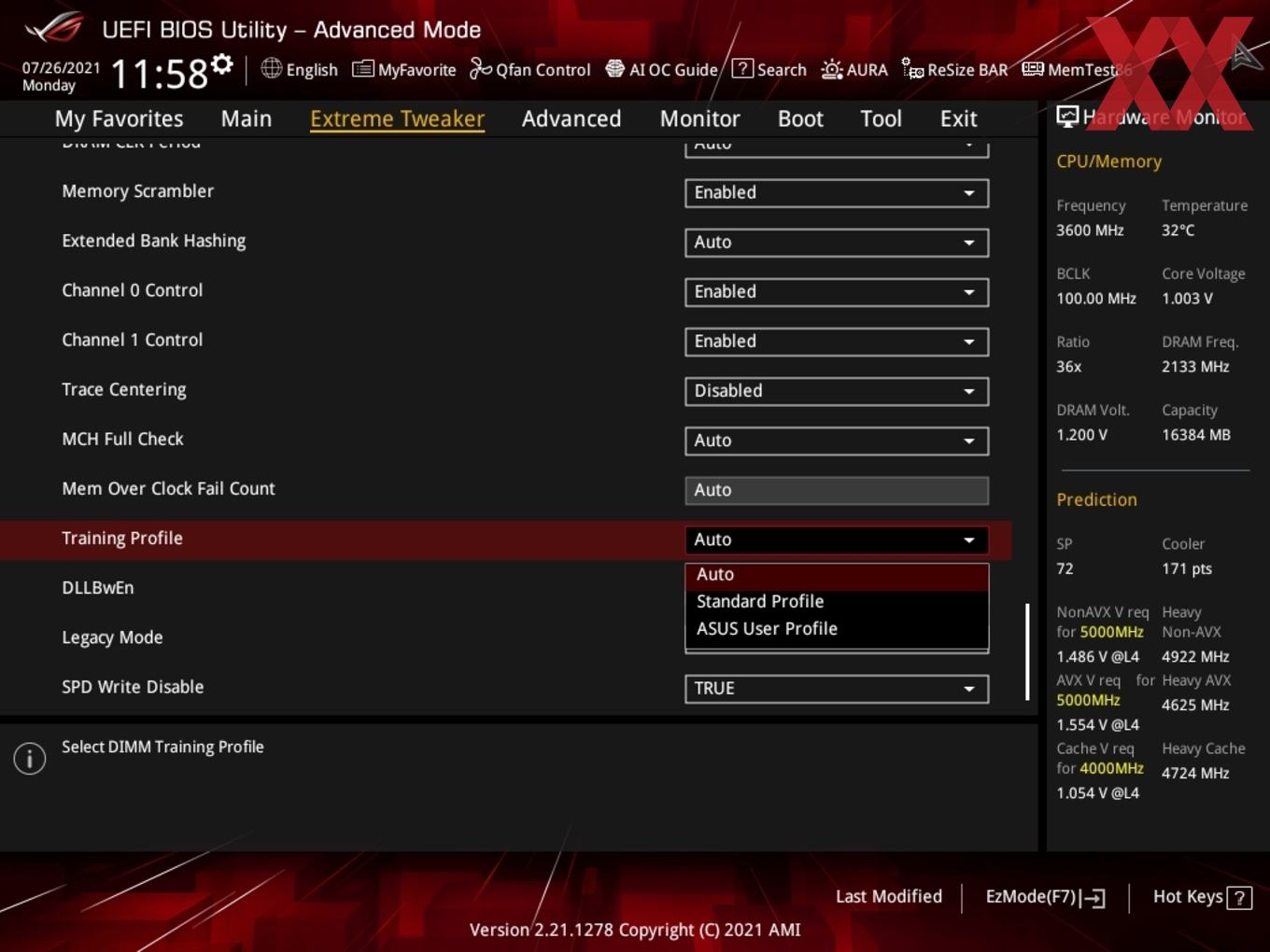Select the Training Profile label
The image size is (1270, 952).
pos(122,539)
